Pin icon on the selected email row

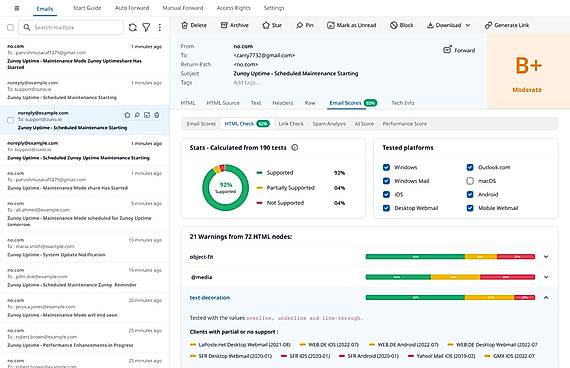137,115
